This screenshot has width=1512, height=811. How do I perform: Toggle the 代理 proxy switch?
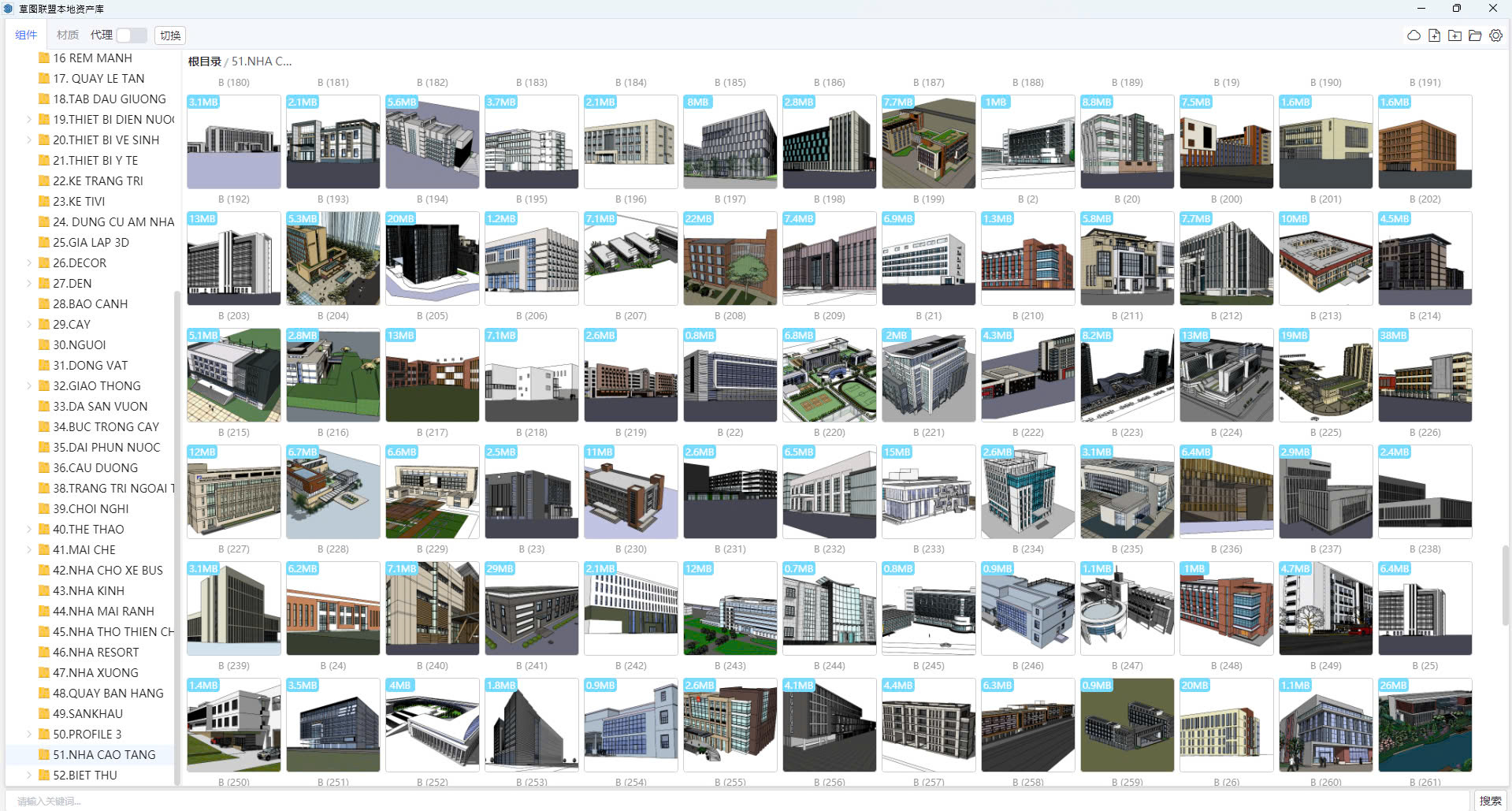pyautogui.click(x=131, y=35)
